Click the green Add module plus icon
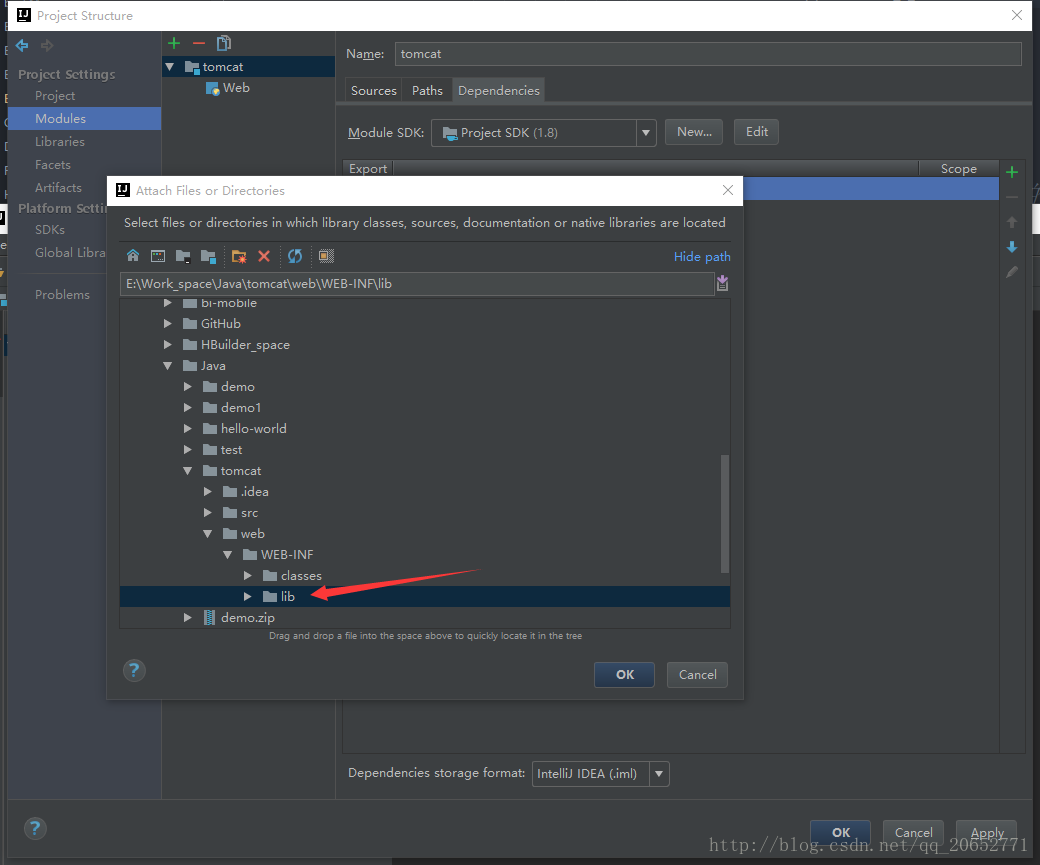Viewport: 1040px width, 865px height. click(x=174, y=44)
